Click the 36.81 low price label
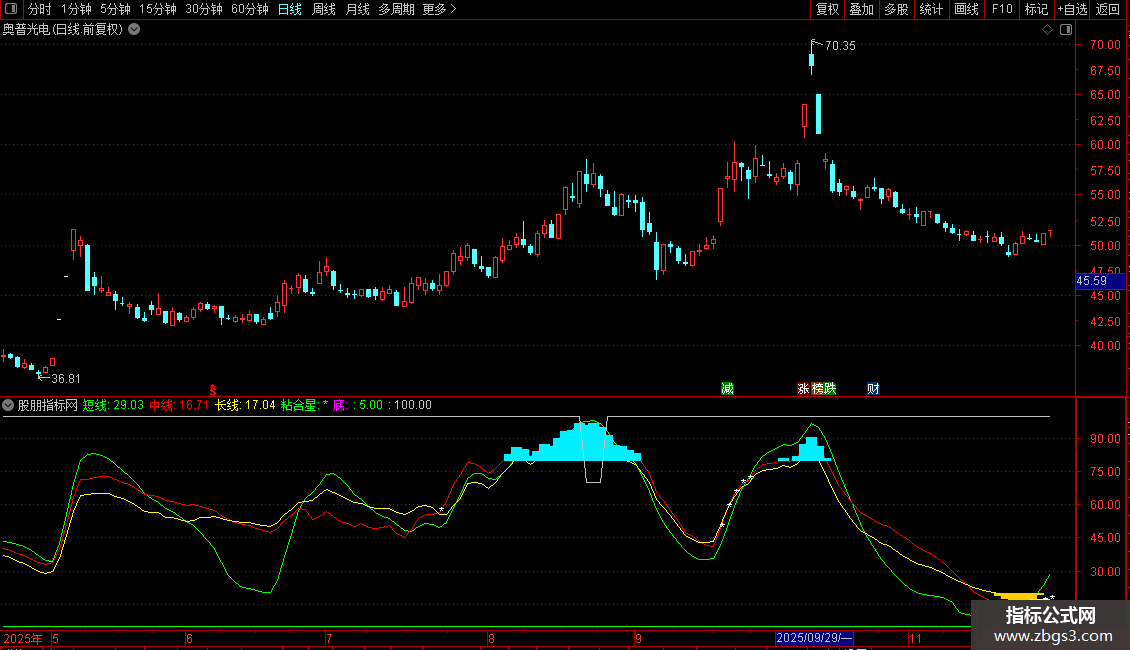Screen dimensions: 1130x650 (66, 379)
